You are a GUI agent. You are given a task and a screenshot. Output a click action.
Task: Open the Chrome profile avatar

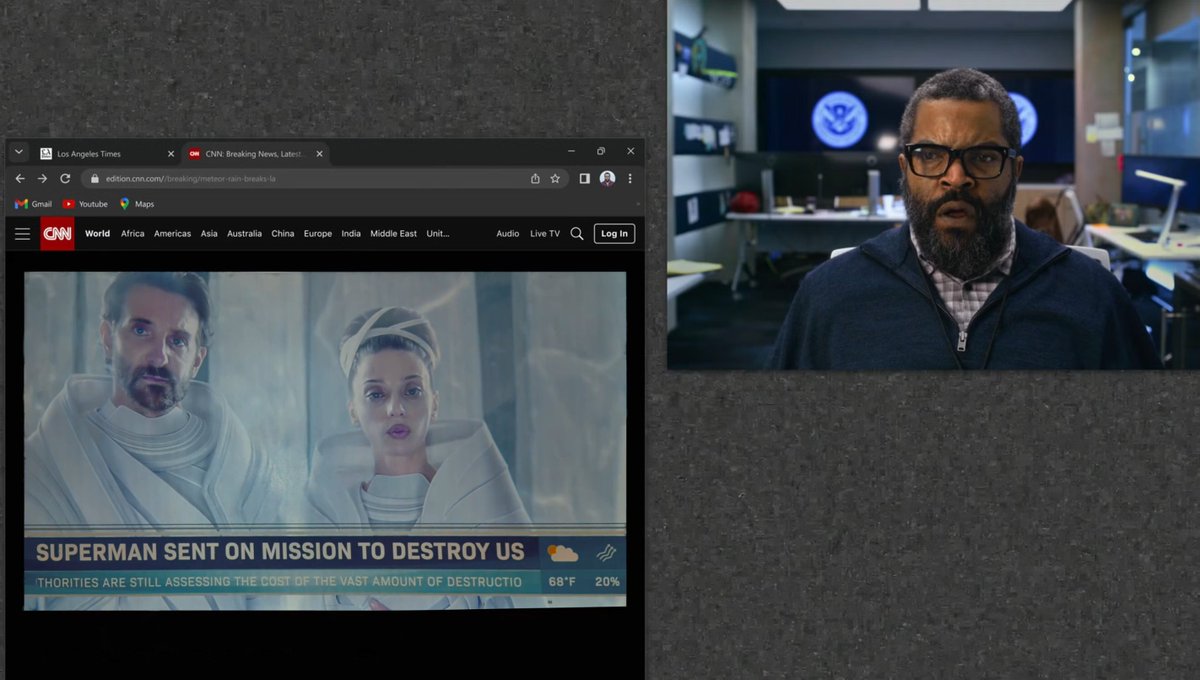point(607,178)
